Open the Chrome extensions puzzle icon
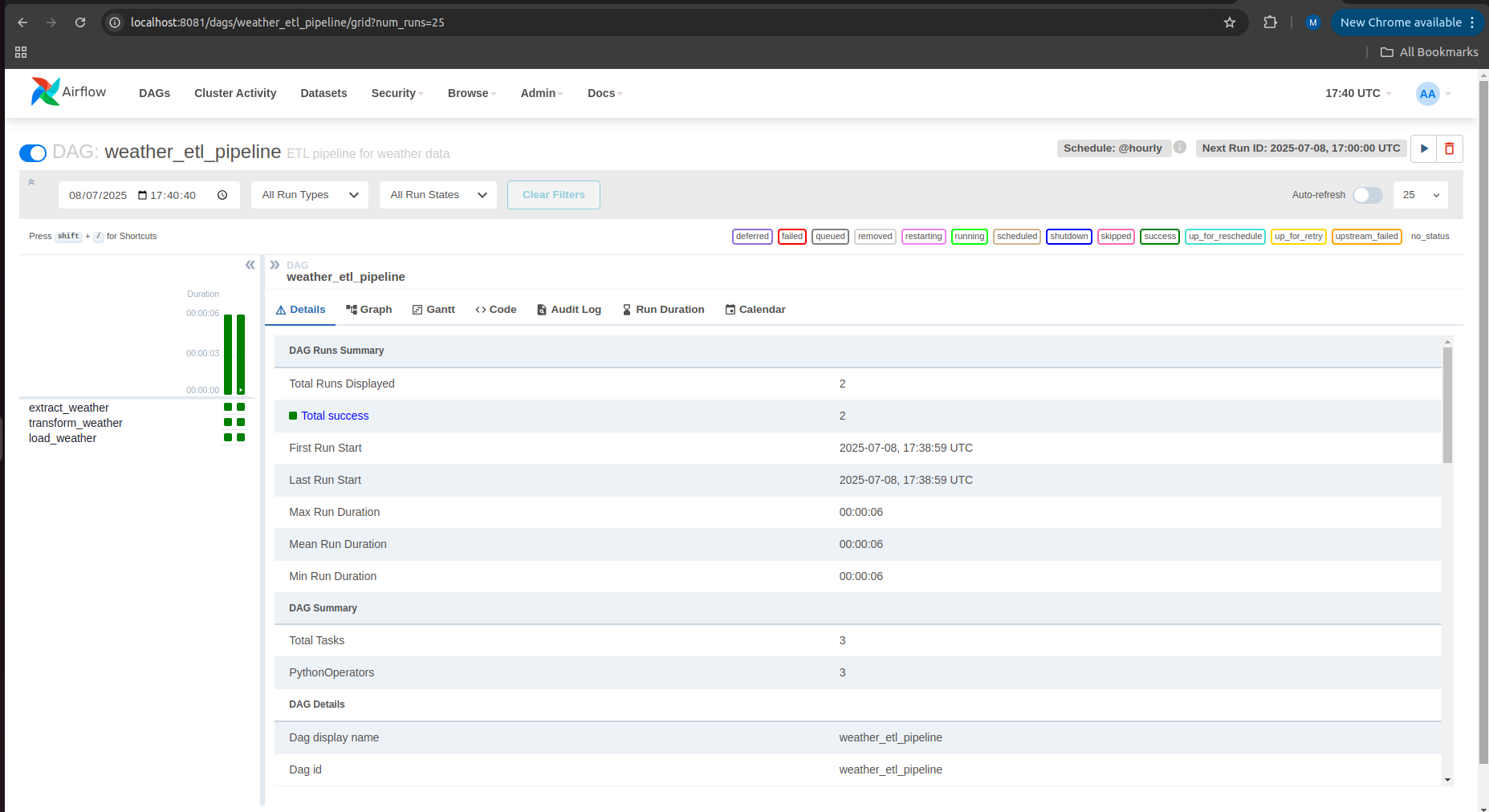The width and height of the screenshot is (1489, 812). (1270, 22)
